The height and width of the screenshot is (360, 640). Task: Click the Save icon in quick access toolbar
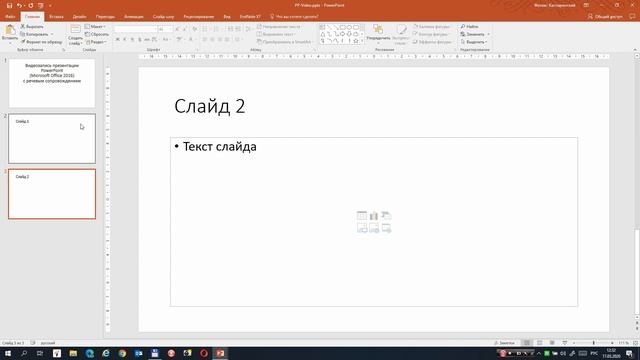coord(9,6)
